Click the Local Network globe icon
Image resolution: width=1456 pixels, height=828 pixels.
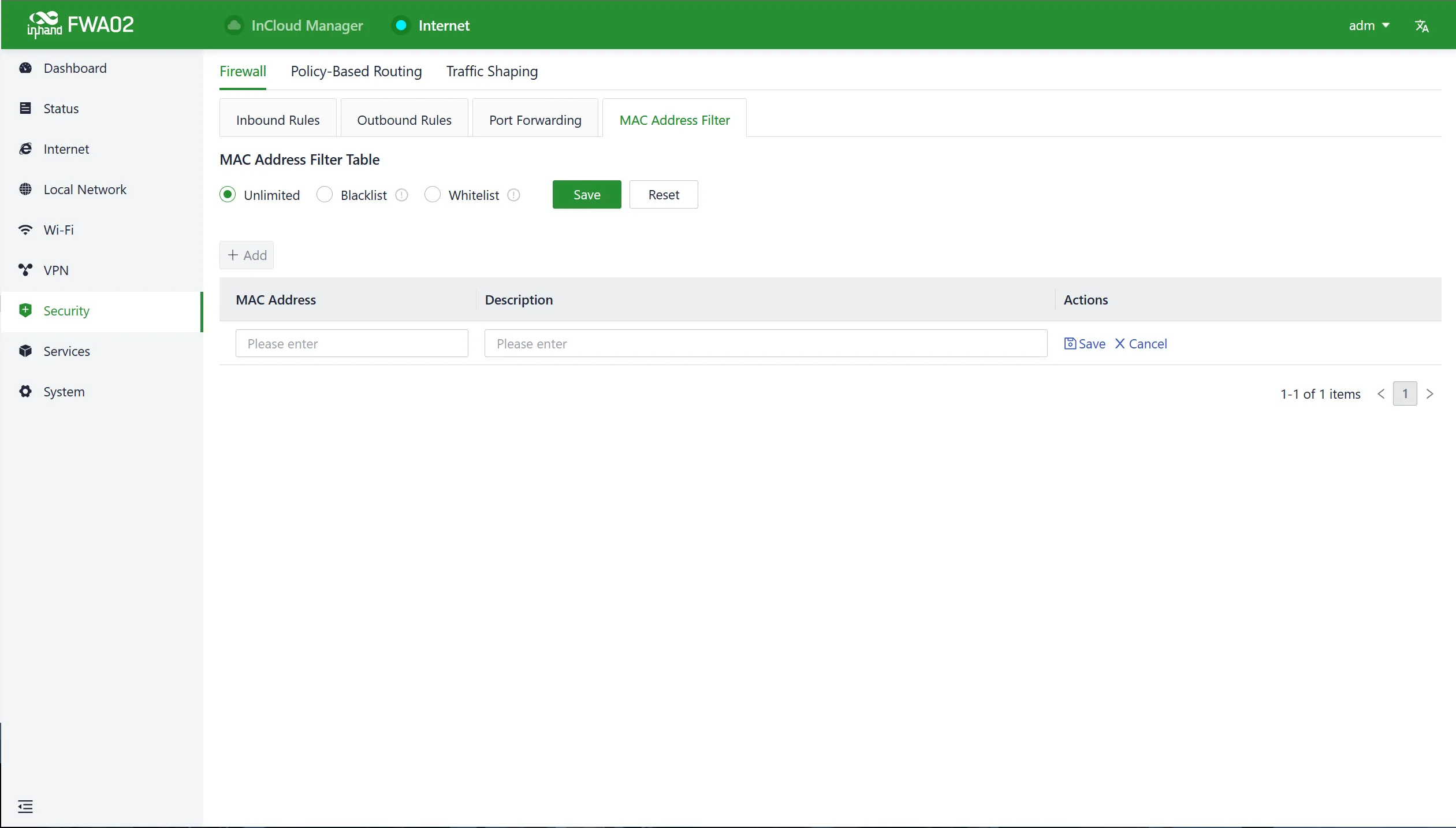tap(25, 190)
